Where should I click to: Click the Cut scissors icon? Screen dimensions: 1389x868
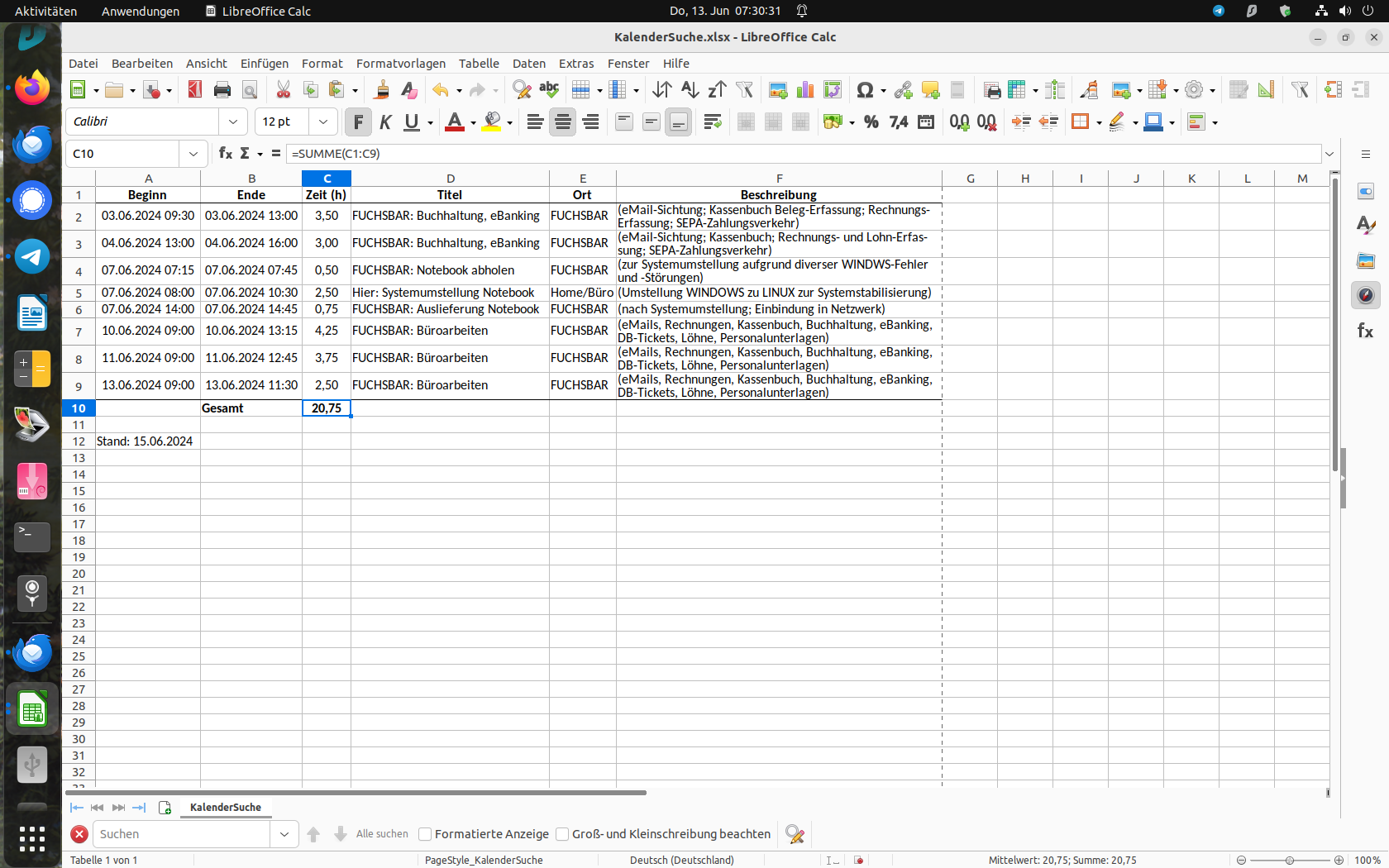[x=283, y=90]
